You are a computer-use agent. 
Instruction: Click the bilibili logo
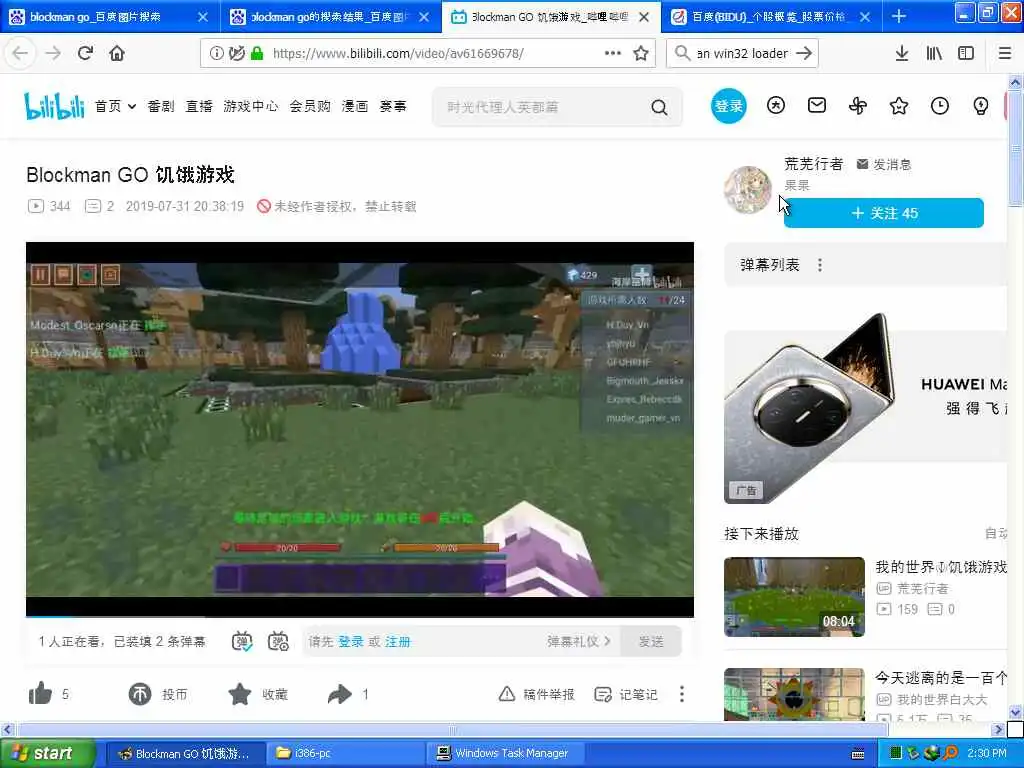pyautogui.click(x=54, y=106)
